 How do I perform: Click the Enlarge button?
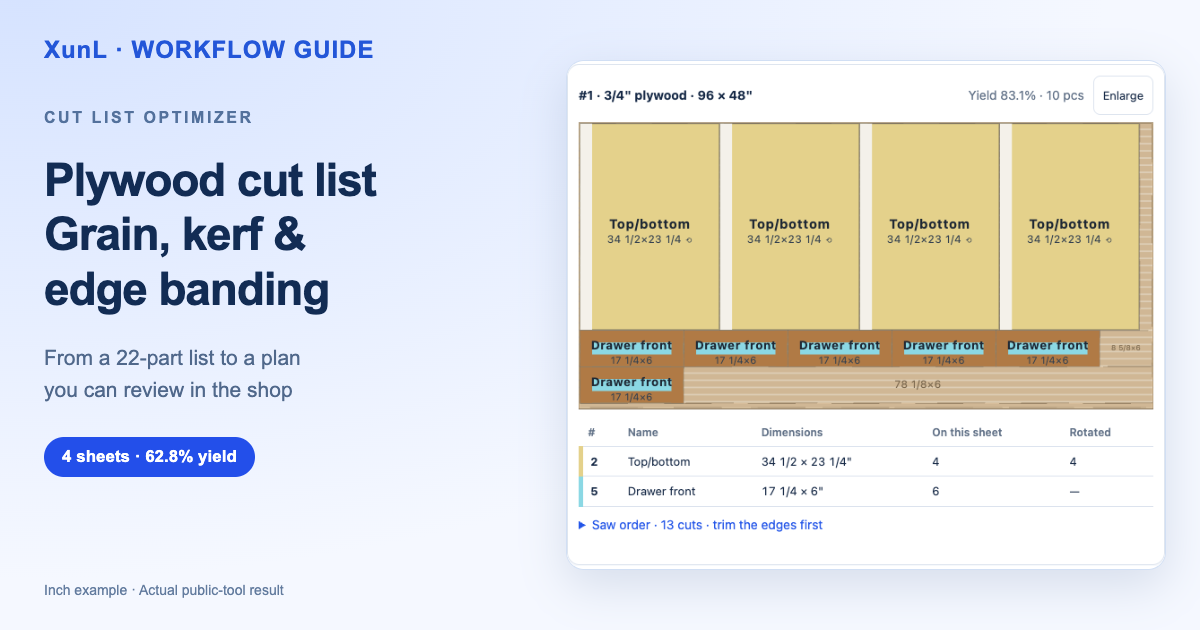(x=1123, y=96)
